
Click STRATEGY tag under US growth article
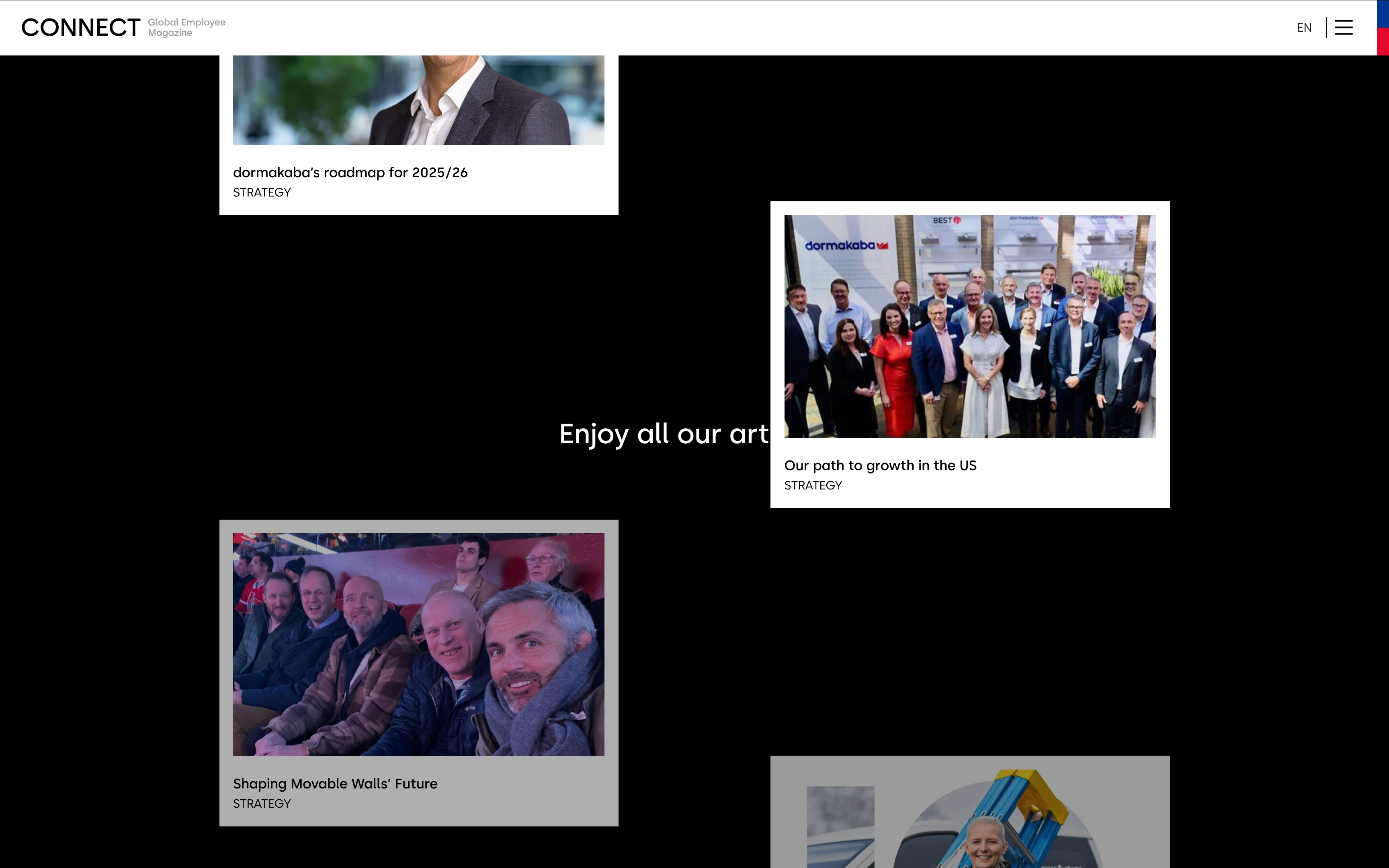(x=813, y=486)
